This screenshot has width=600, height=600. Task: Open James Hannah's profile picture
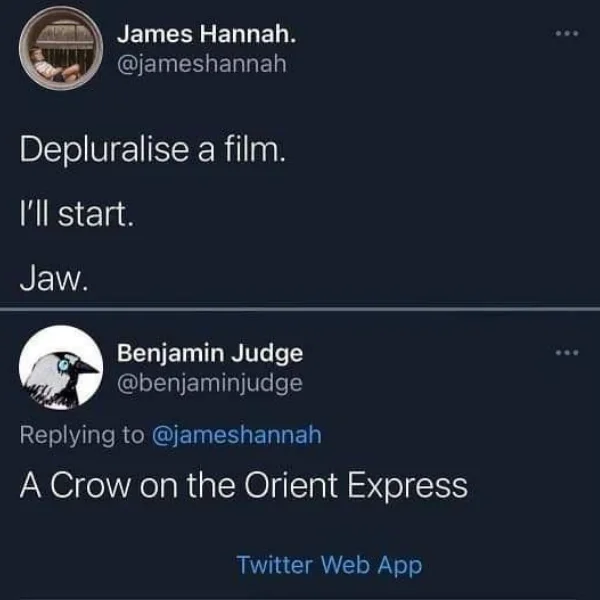coord(61,49)
